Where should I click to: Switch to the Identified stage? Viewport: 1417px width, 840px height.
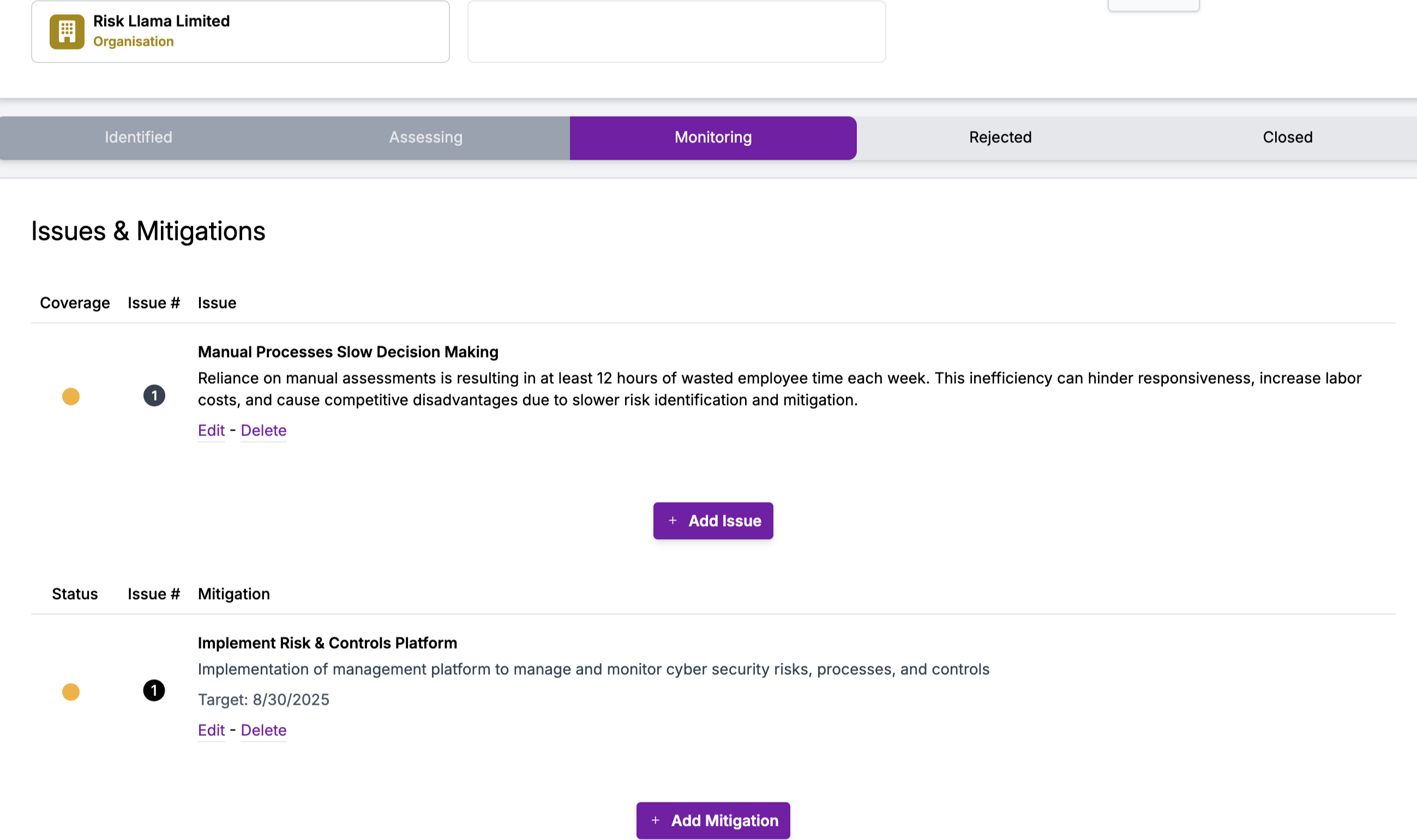137,137
